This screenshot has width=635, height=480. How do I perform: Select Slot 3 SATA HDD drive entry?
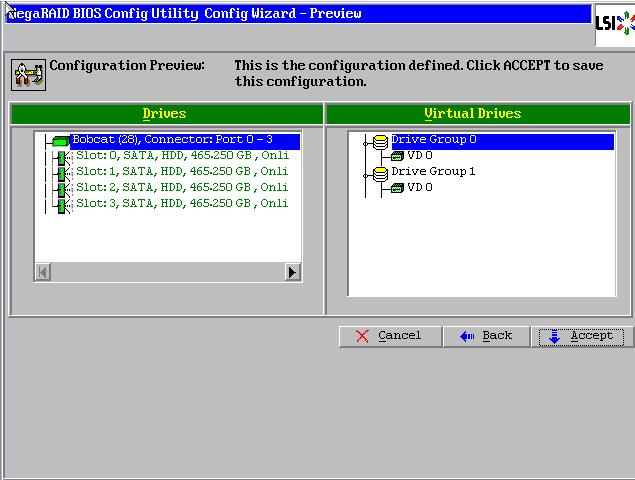click(182, 203)
